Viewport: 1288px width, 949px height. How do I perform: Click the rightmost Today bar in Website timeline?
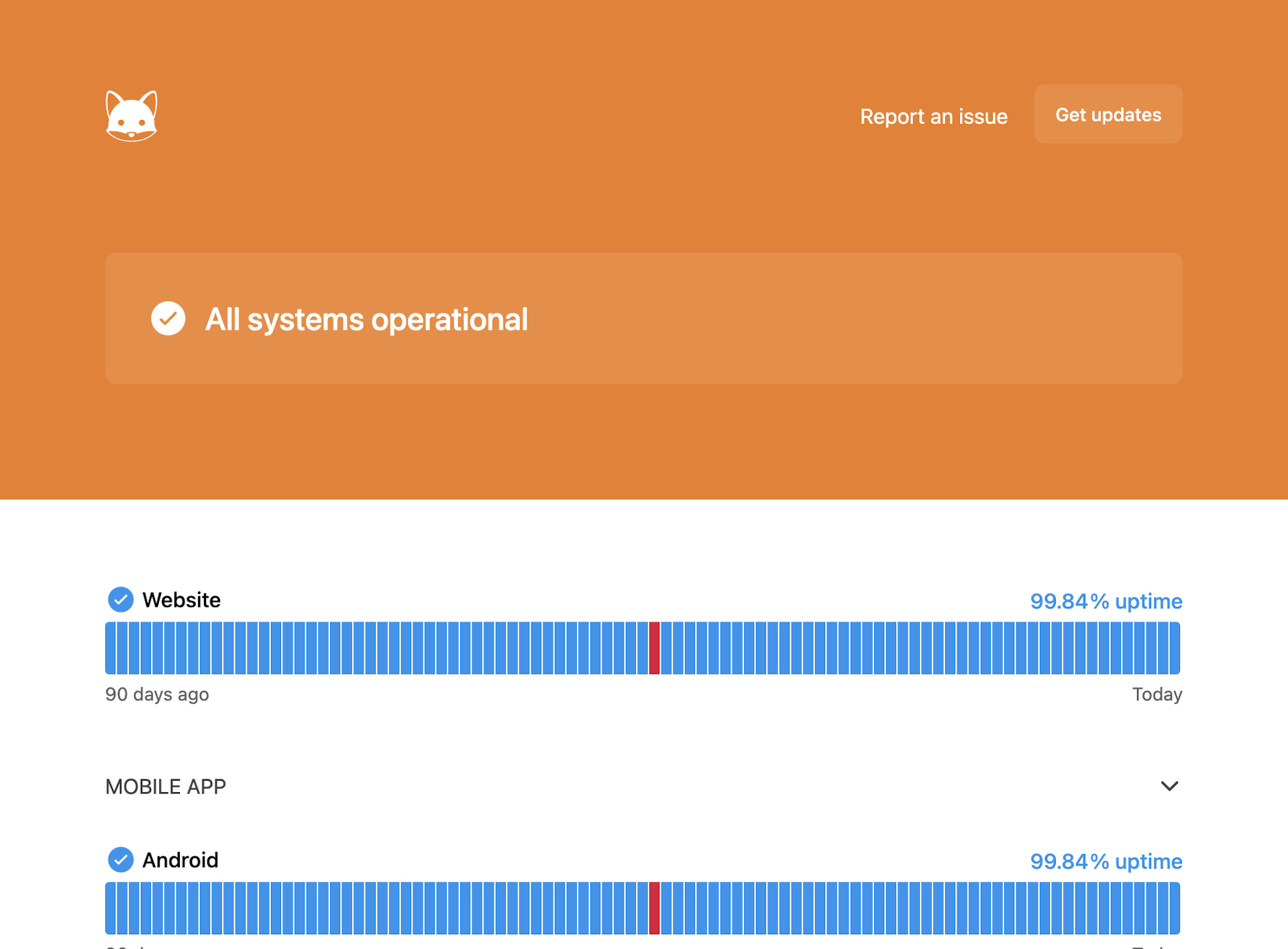pos(1175,648)
